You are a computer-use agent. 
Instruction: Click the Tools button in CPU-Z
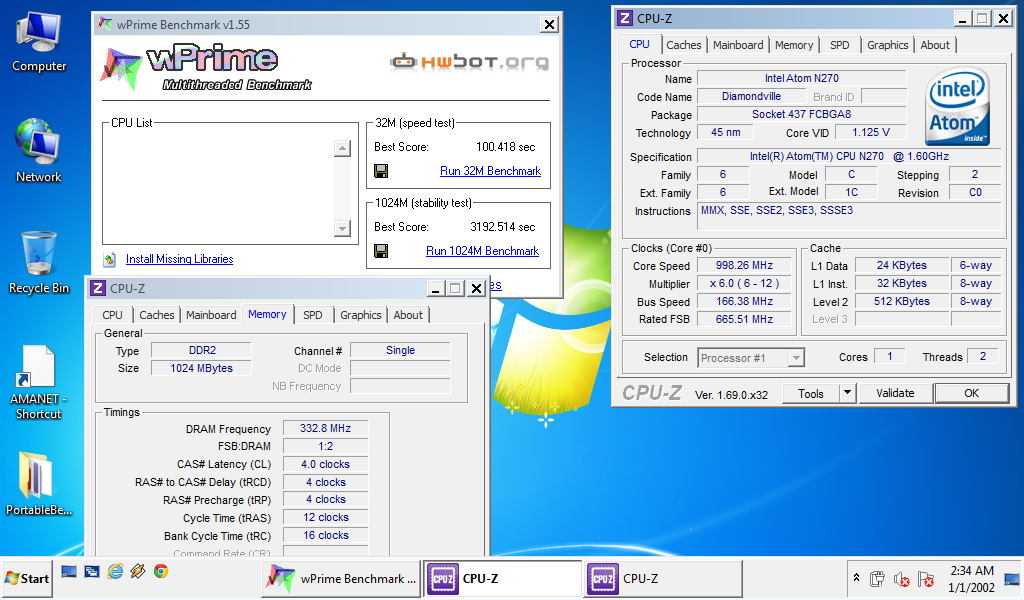[810, 394]
